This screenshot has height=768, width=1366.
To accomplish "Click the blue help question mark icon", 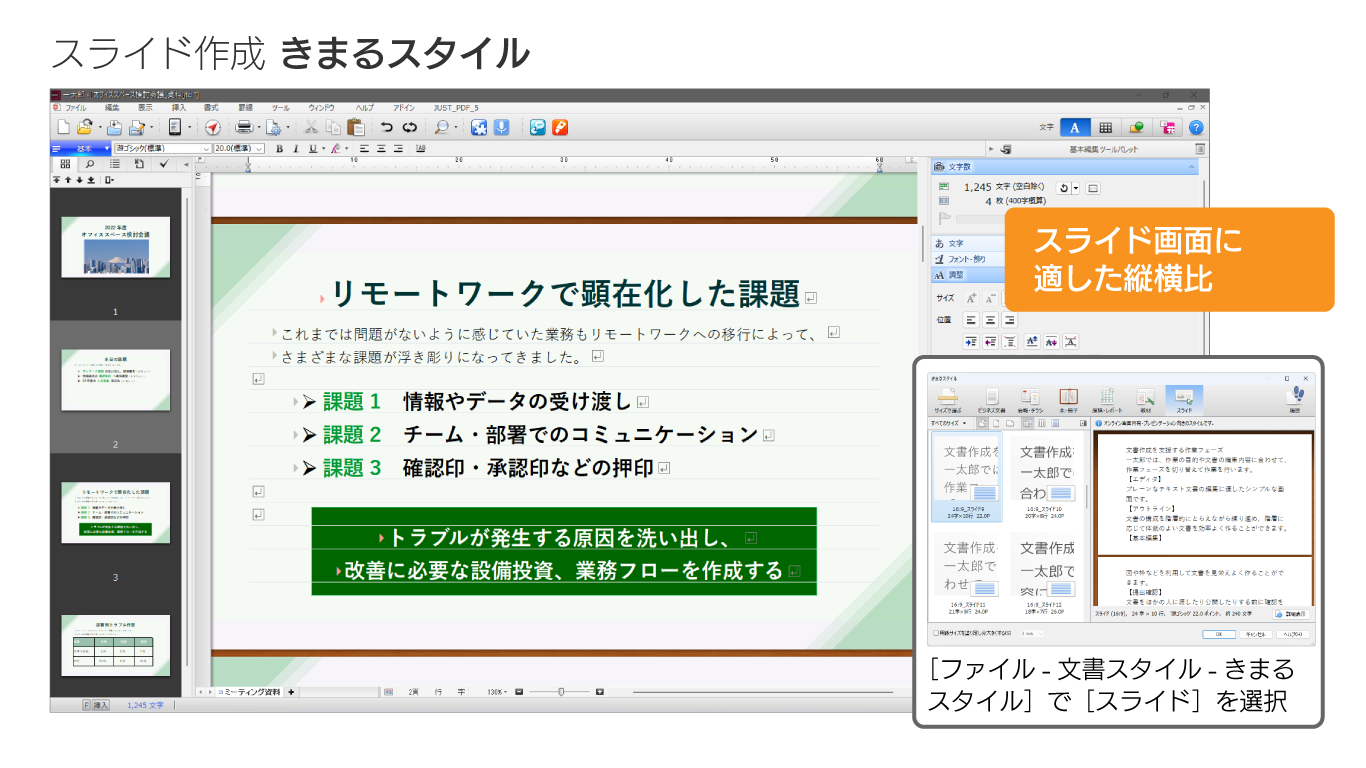I will coord(1195,127).
